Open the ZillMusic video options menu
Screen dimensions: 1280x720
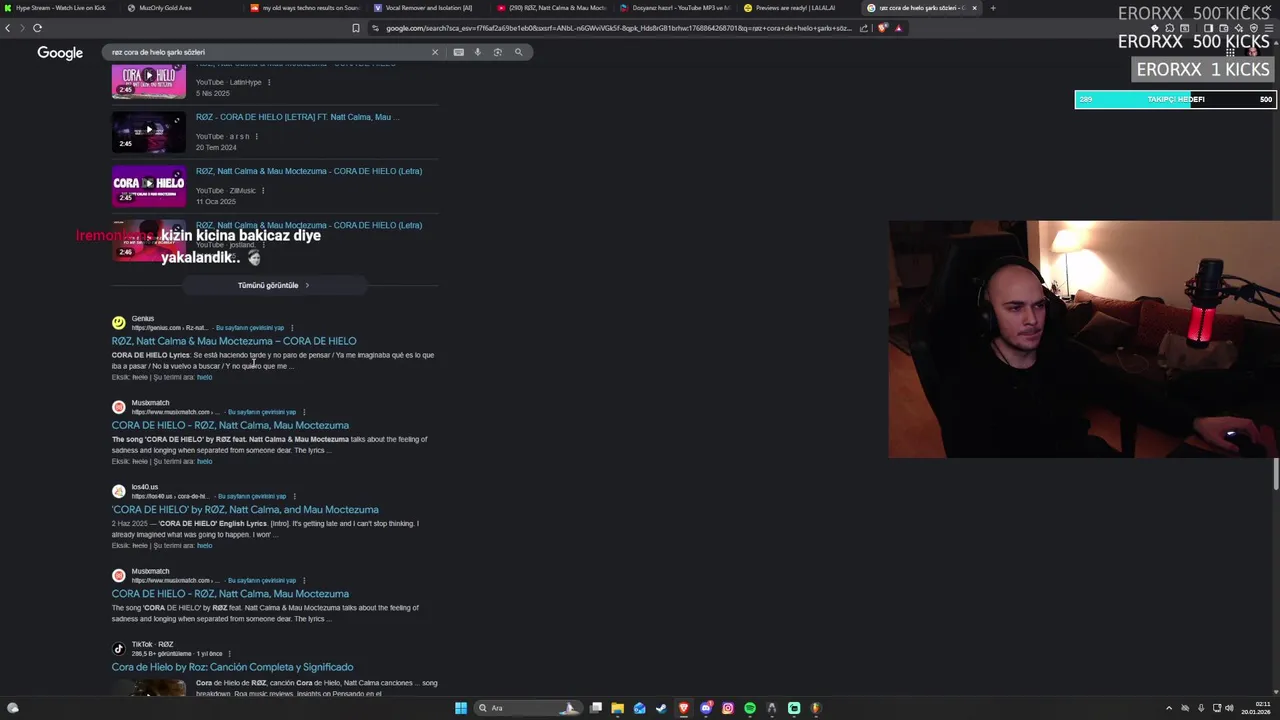pyautogui.click(x=264, y=190)
